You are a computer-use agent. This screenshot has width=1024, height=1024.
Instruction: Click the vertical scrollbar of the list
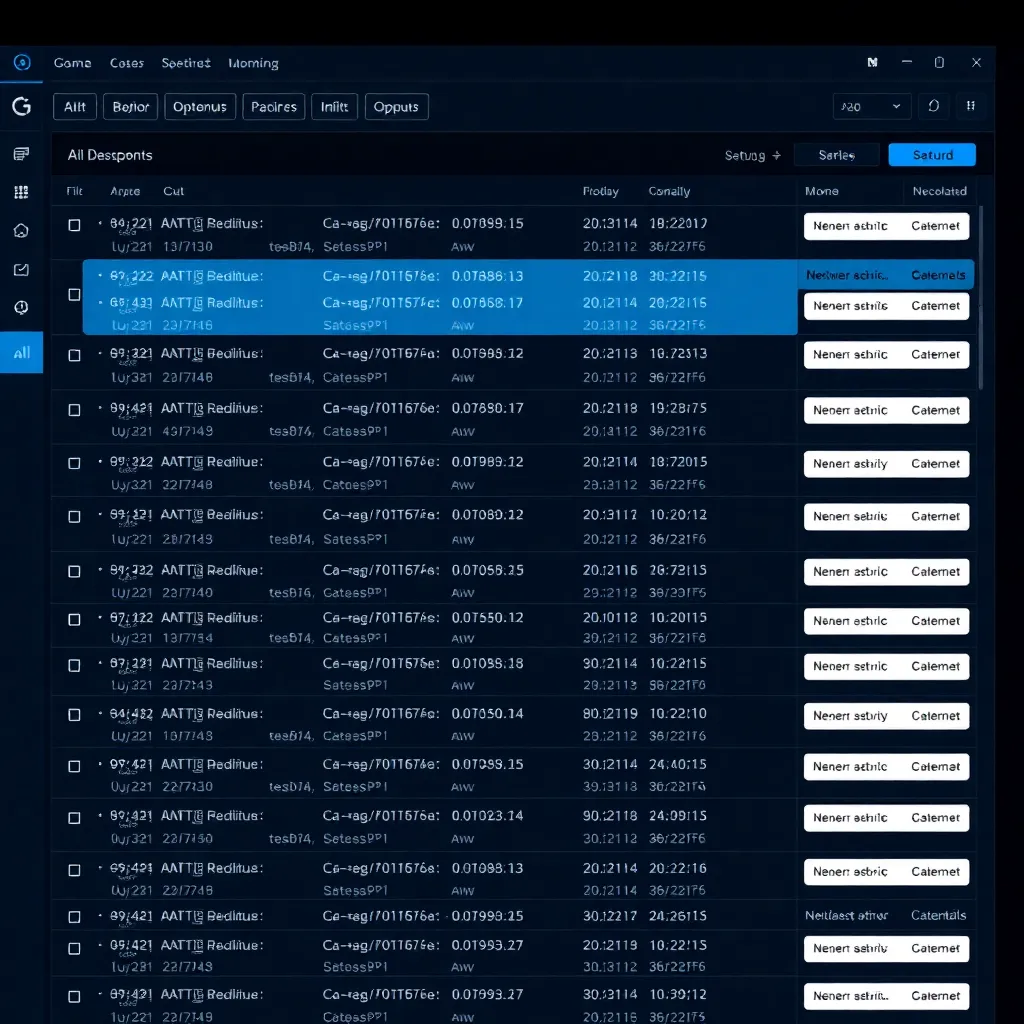980,298
